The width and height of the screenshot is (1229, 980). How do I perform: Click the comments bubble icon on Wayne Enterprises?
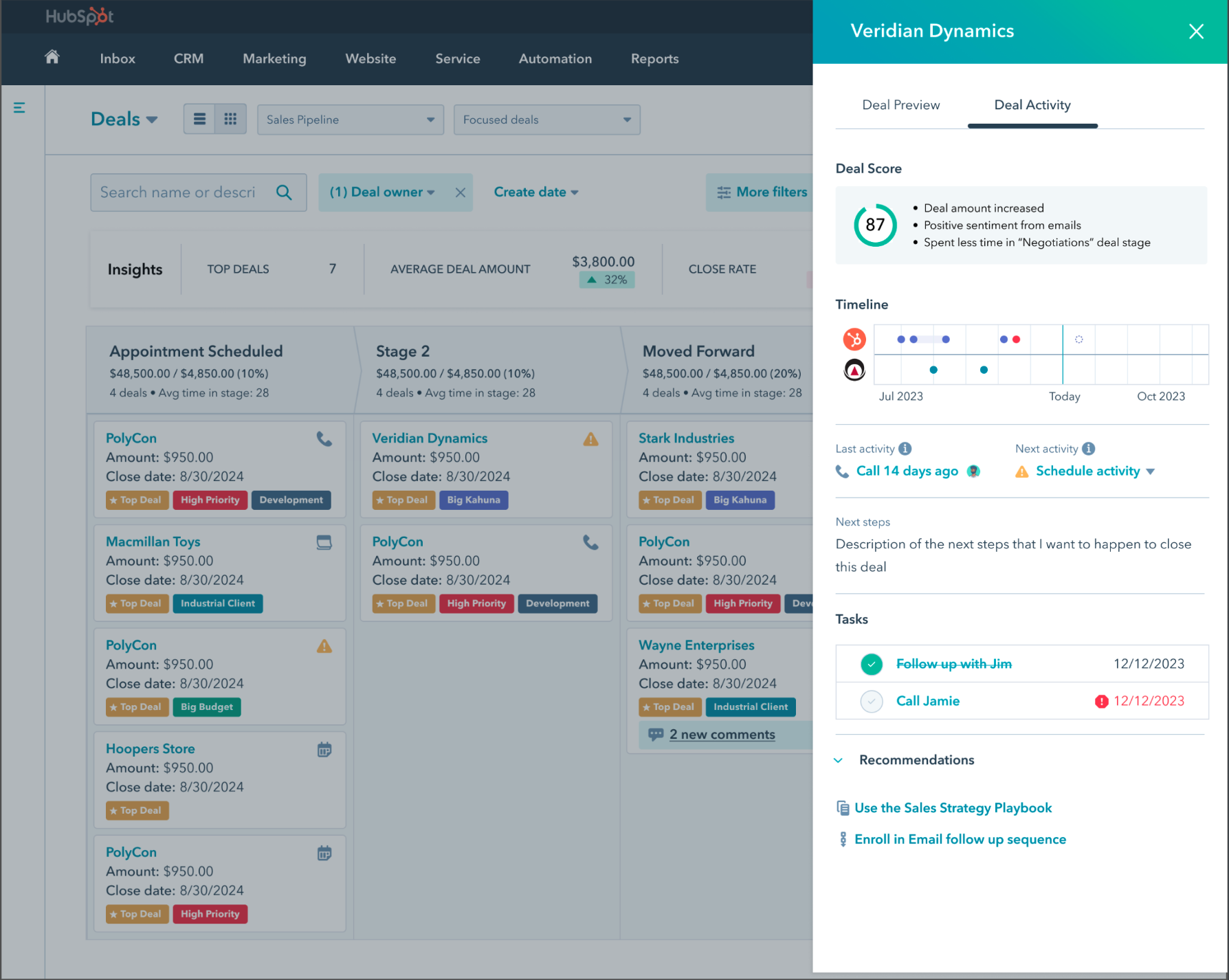(x=656, y=734)
